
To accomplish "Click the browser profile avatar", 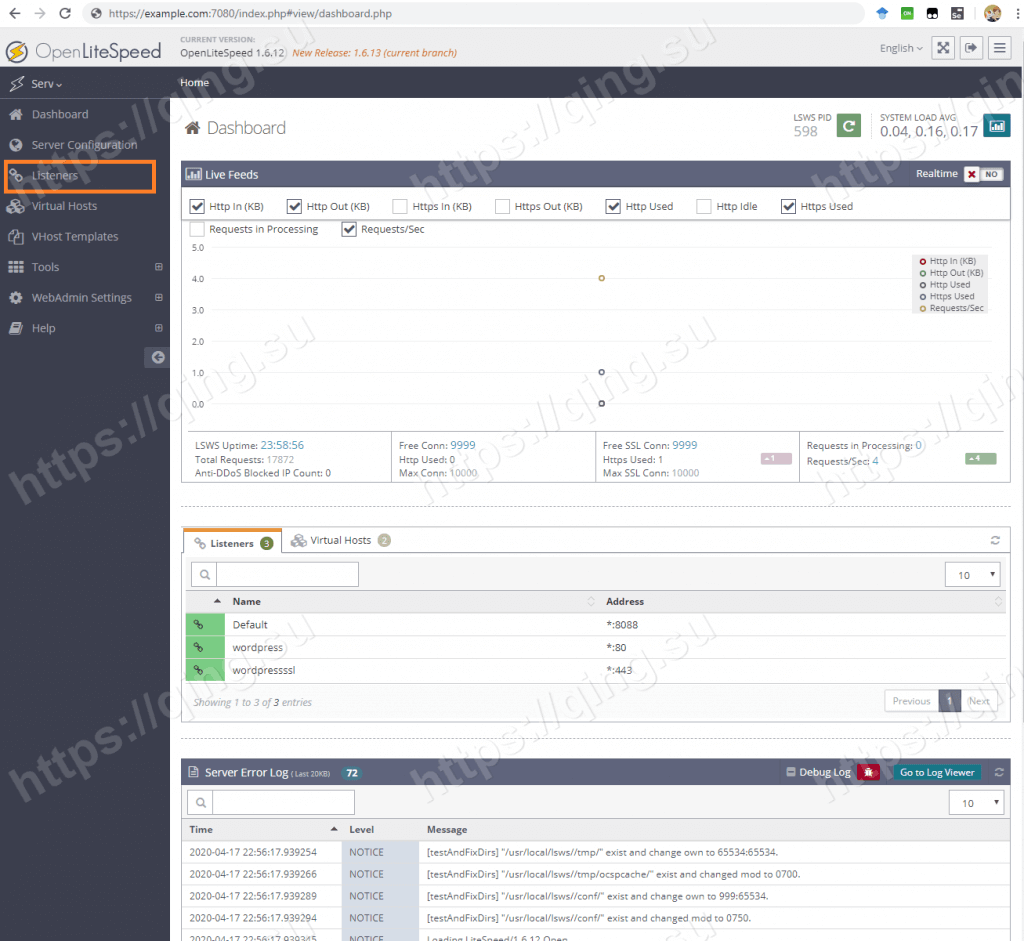I will [x=992, y=13].
